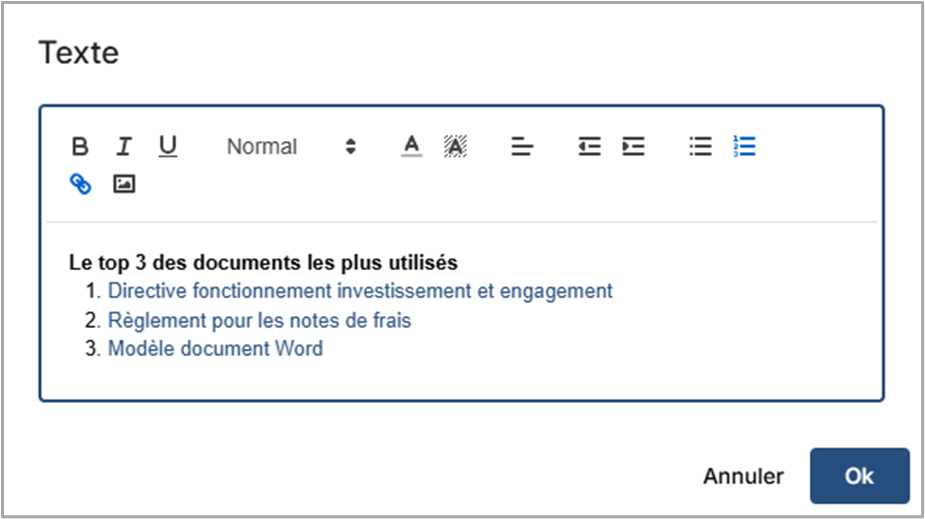Click the up-down arrows beside Normal
Image resolution: width=925 pixels, height=519 pixels.
[350, 147]
